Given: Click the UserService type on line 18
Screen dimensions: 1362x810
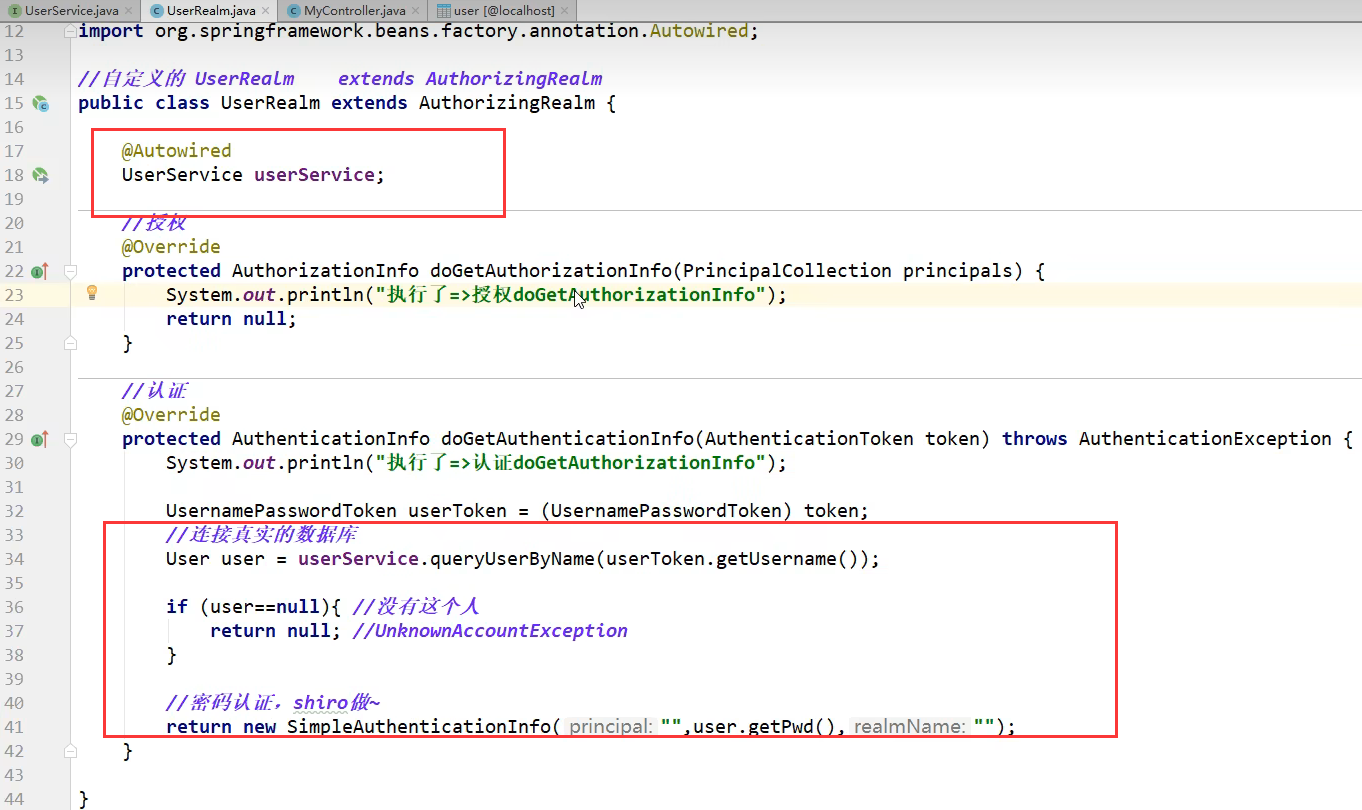Looking at the screenshot, I should point(182,175).
